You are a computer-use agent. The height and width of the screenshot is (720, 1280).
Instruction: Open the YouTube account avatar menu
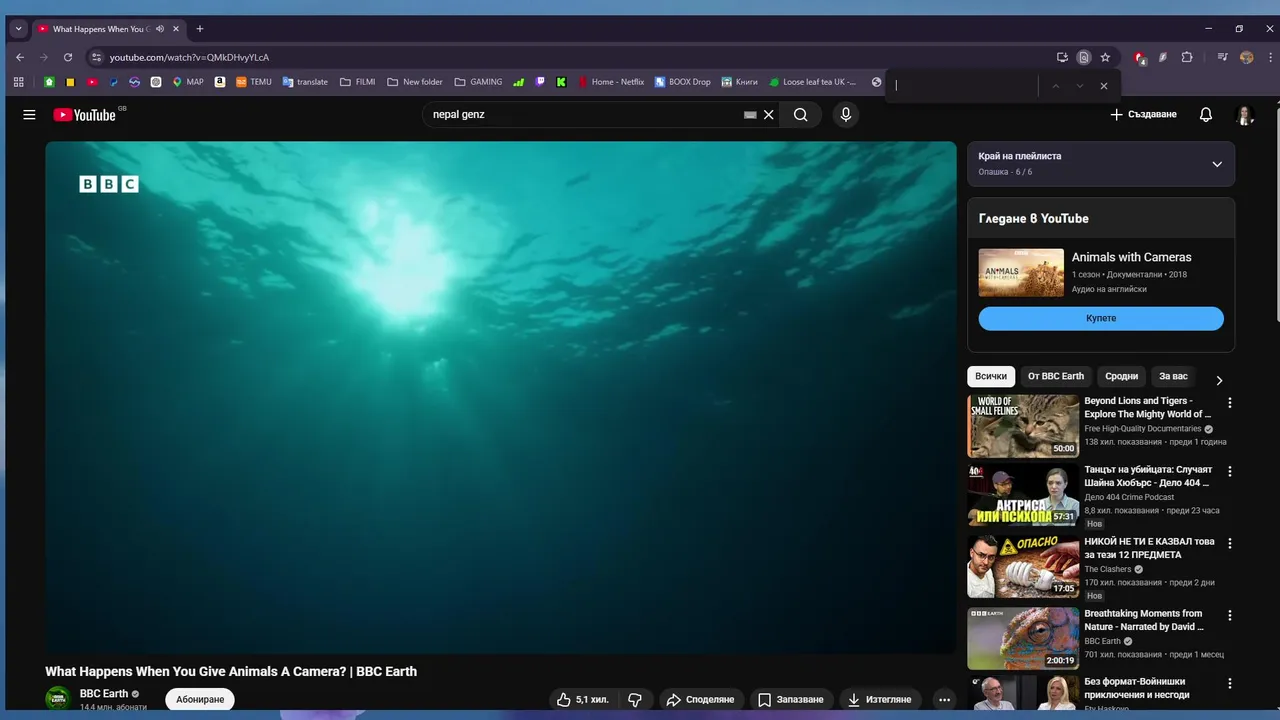point(1245,115)
